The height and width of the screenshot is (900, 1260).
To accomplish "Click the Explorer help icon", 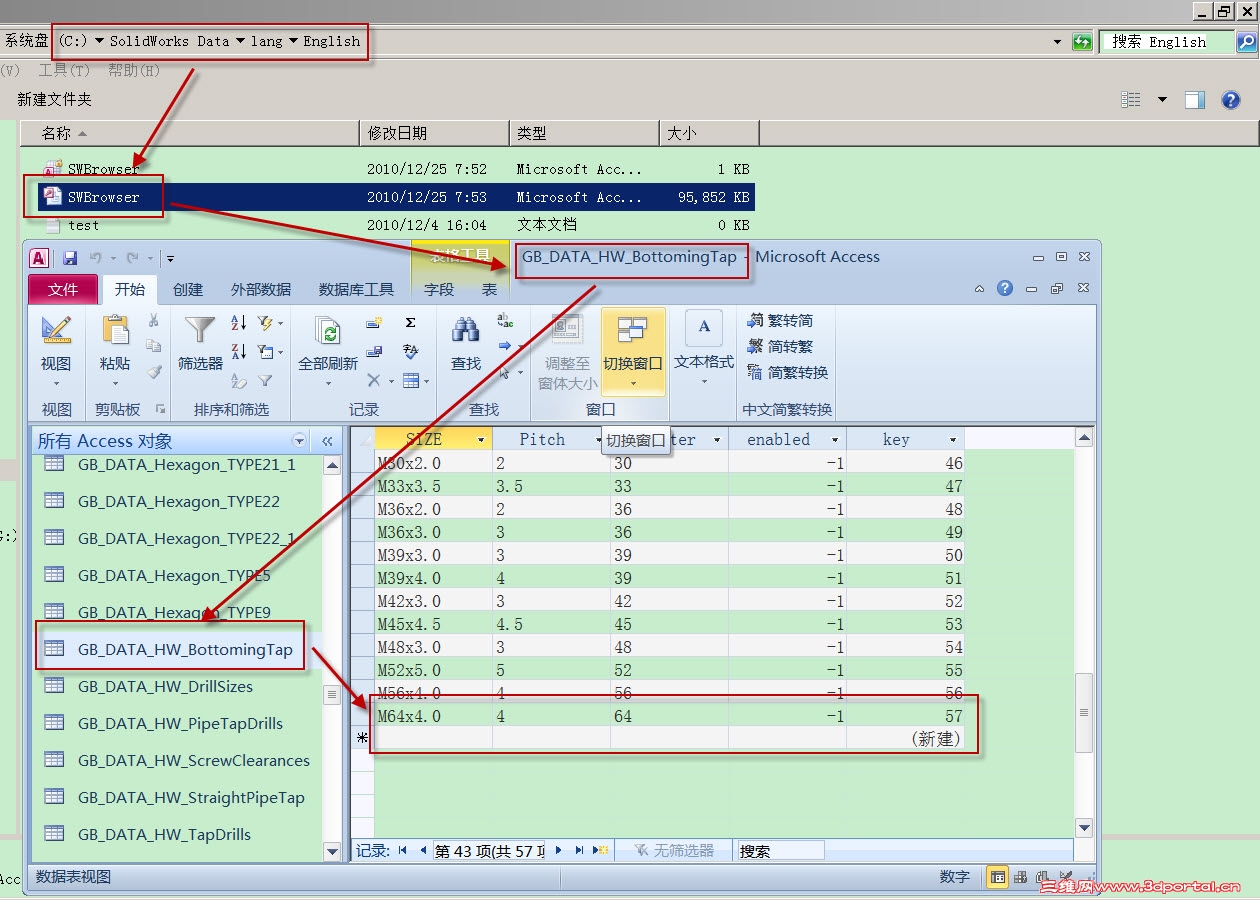I will 1231,100.
